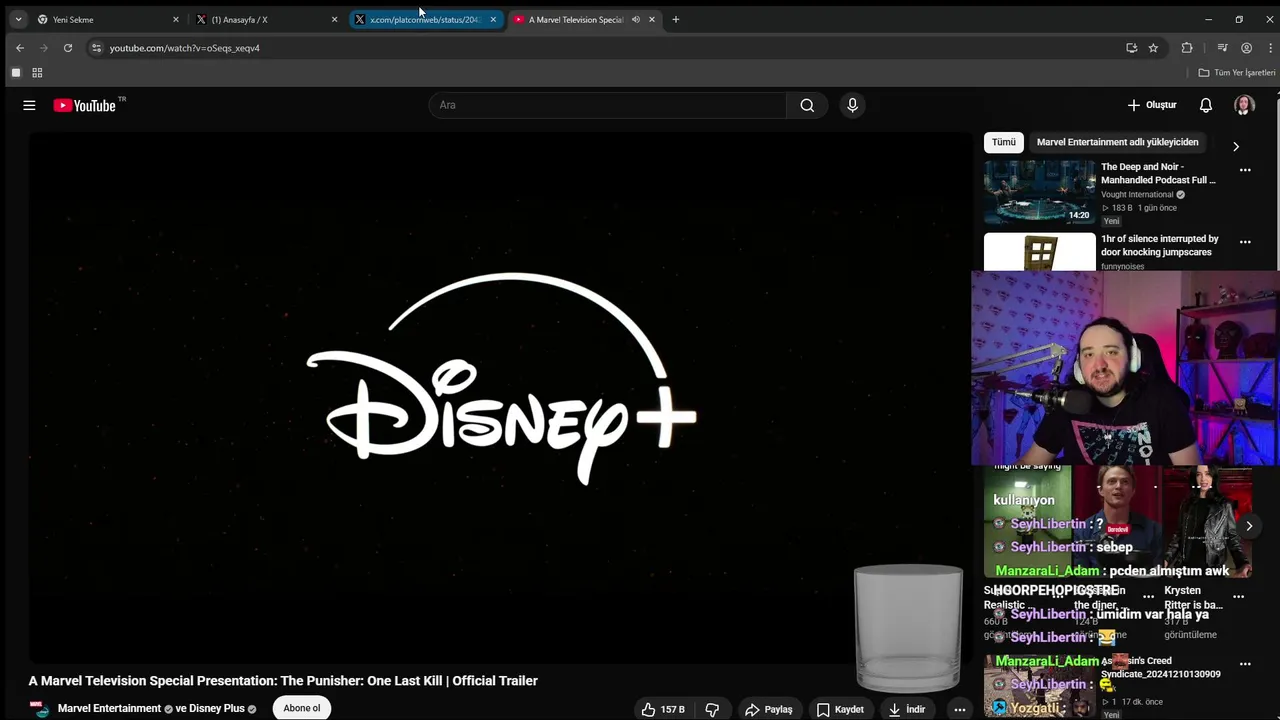The width and height of the screenshot is (1280, 720).
Task: Reload the YouTube page
Action: pos(68,48)
